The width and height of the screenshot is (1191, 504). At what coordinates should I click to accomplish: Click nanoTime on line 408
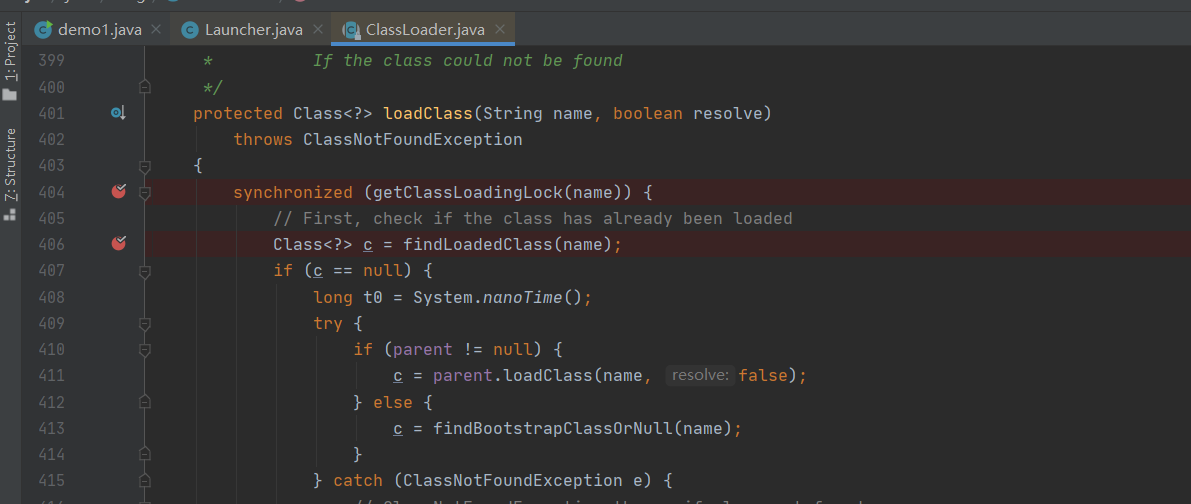pyautogui.click(x=523, y=298)
